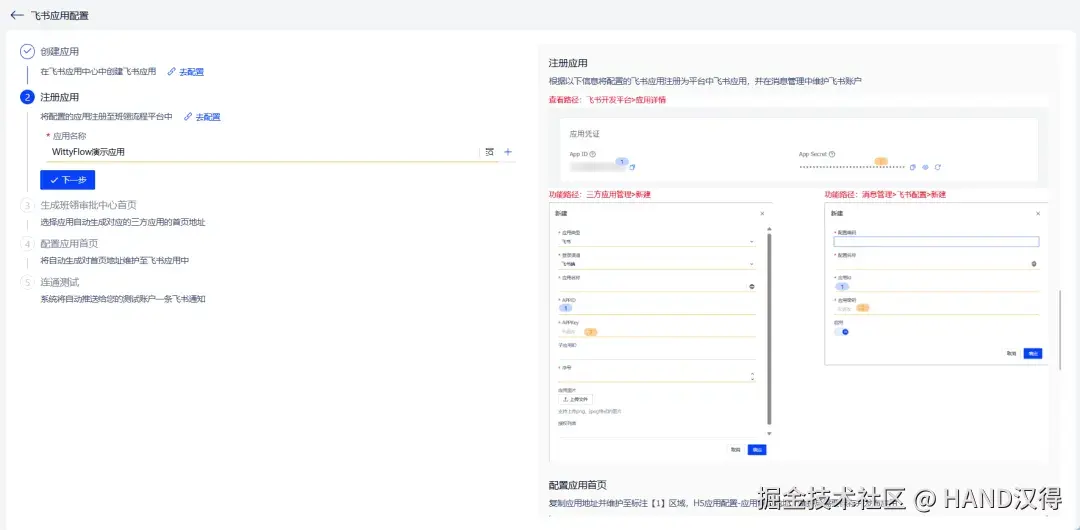Select step 2 circle for 注册应用

pos(27,97)
